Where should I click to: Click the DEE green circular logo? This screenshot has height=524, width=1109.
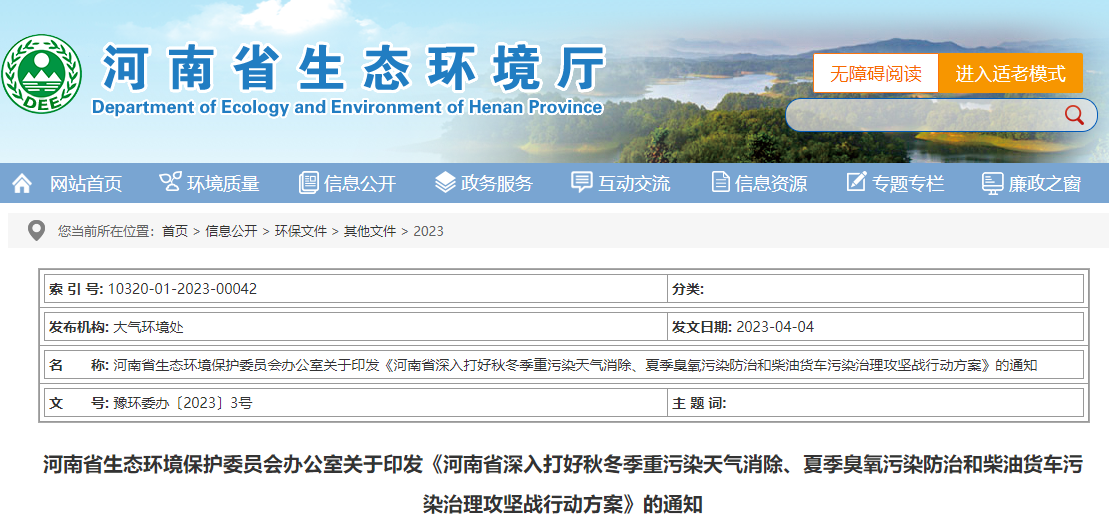[42, 73]
